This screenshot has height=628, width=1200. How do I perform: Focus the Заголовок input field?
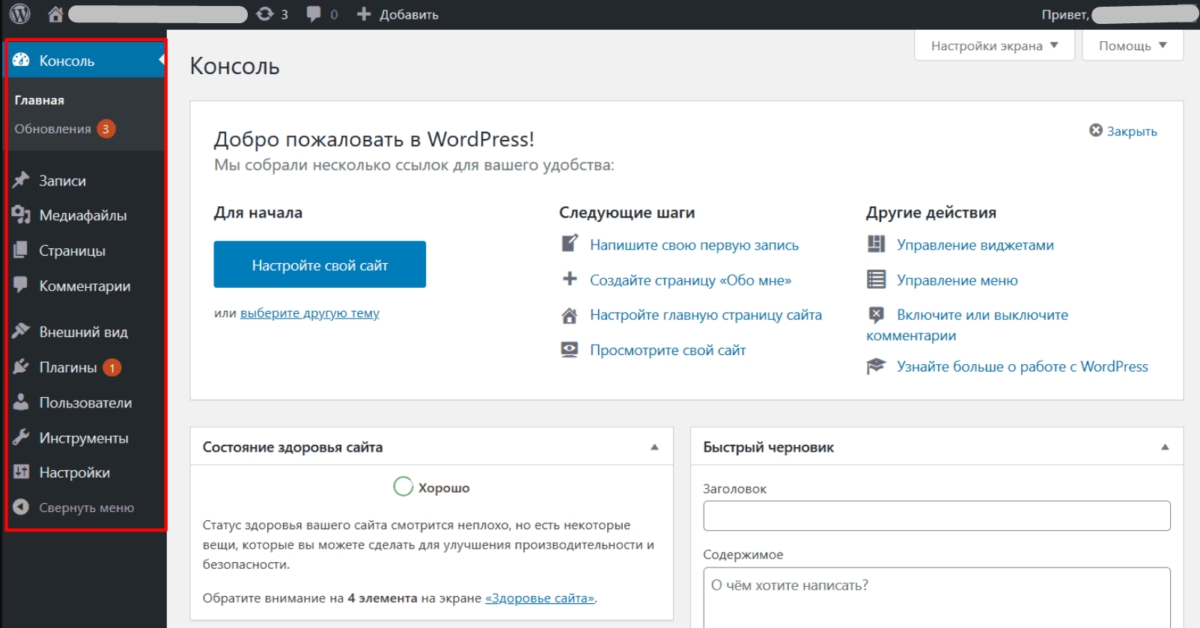click(937, 516)
